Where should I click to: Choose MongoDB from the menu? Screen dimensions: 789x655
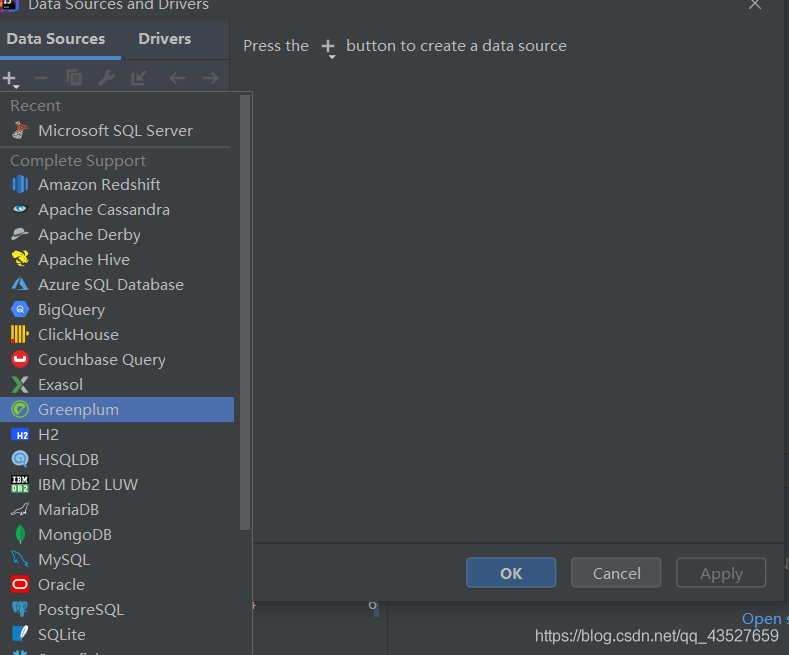(117, 534)
